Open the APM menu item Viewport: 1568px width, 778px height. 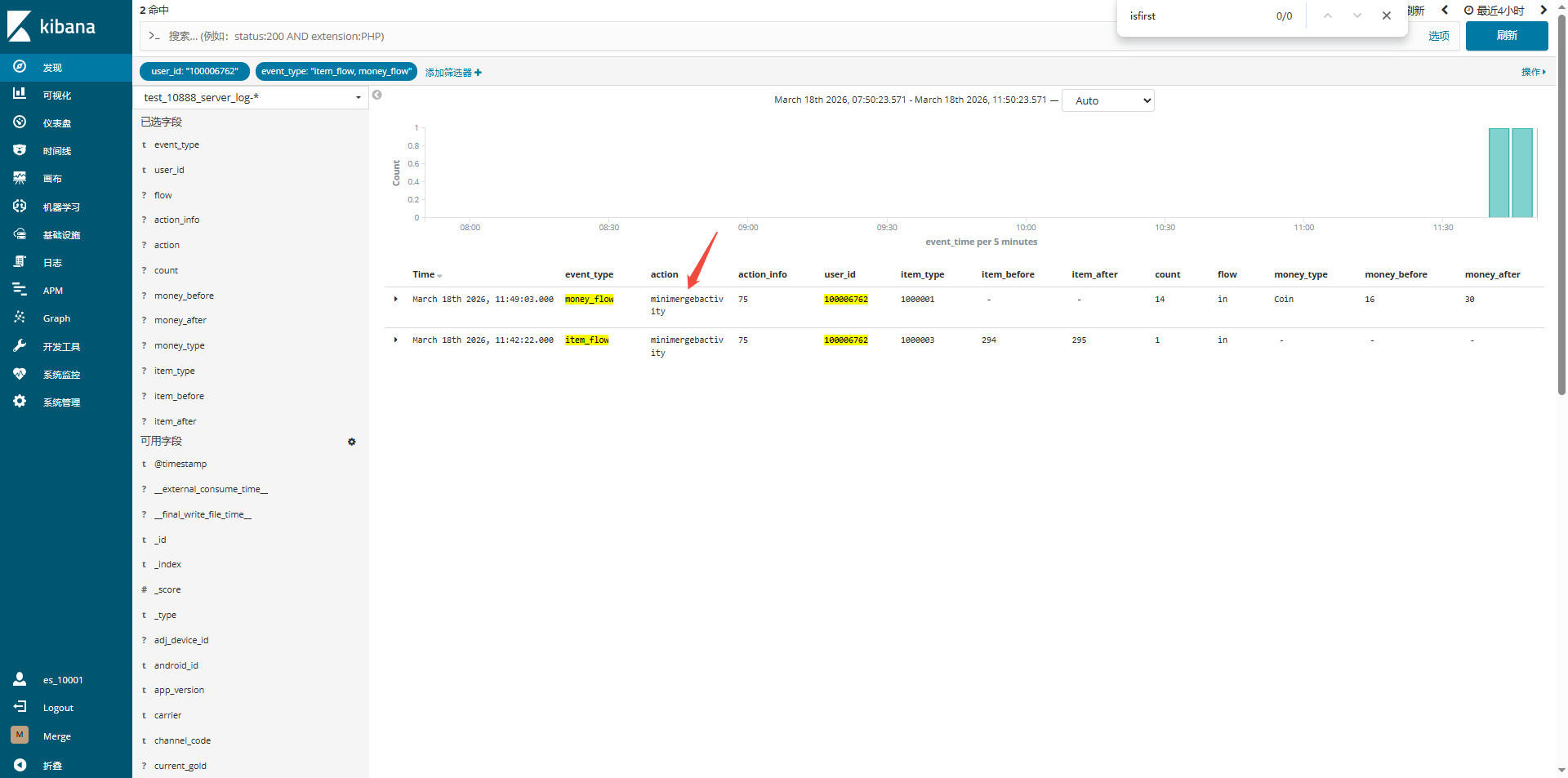[52, 291]
